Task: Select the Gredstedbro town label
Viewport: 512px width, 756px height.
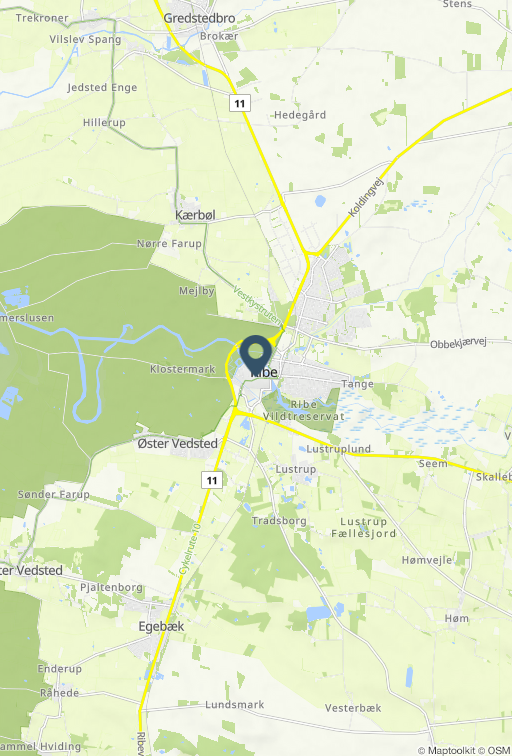Action: (199, 18)
